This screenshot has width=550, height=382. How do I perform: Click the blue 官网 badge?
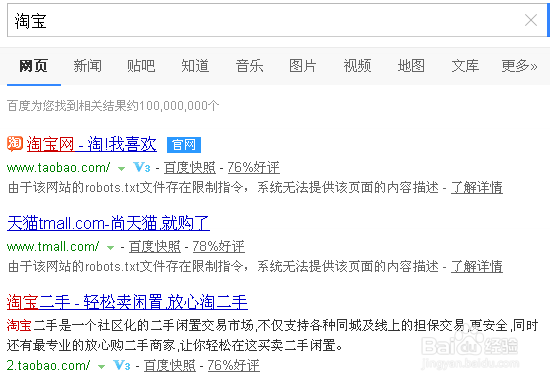pyautogui.click(x=184, y=145)
